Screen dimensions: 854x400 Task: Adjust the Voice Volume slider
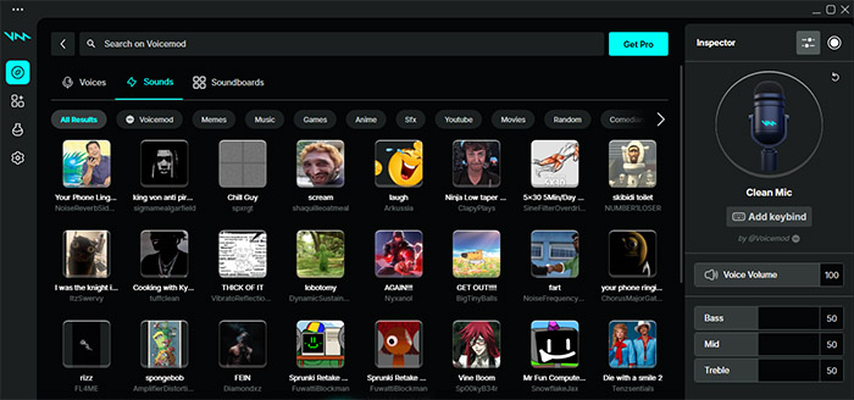757,275
